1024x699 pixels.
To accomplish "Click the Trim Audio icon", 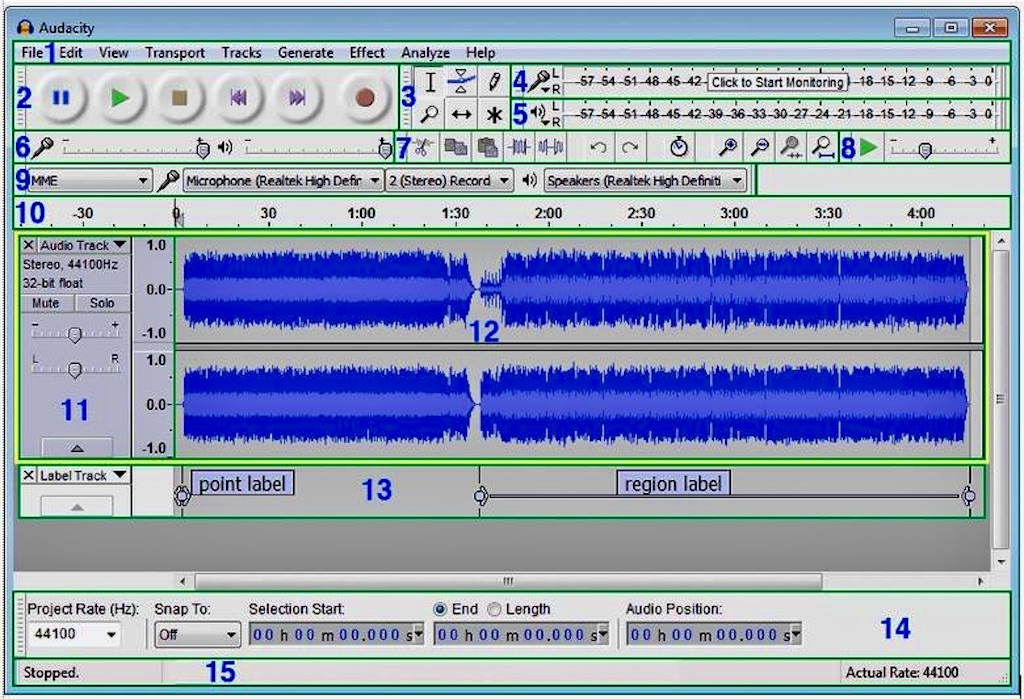I will point(519,147).
